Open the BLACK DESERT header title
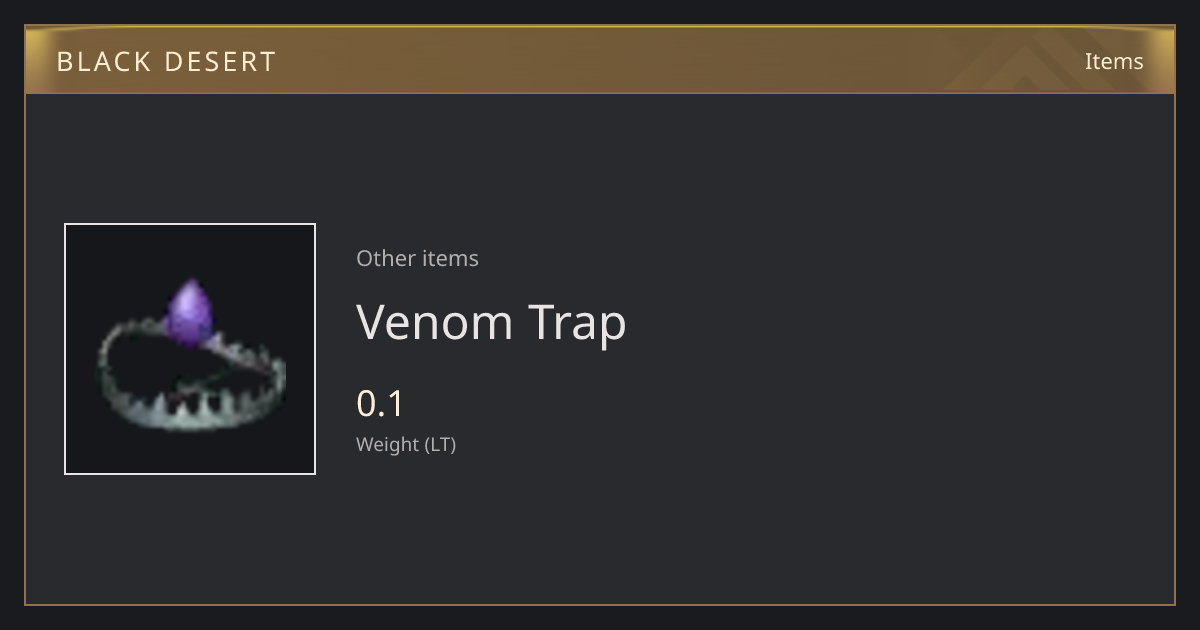Image resolution: width=1200 pixels, height=630 pixels. click(x=166, y=62)
